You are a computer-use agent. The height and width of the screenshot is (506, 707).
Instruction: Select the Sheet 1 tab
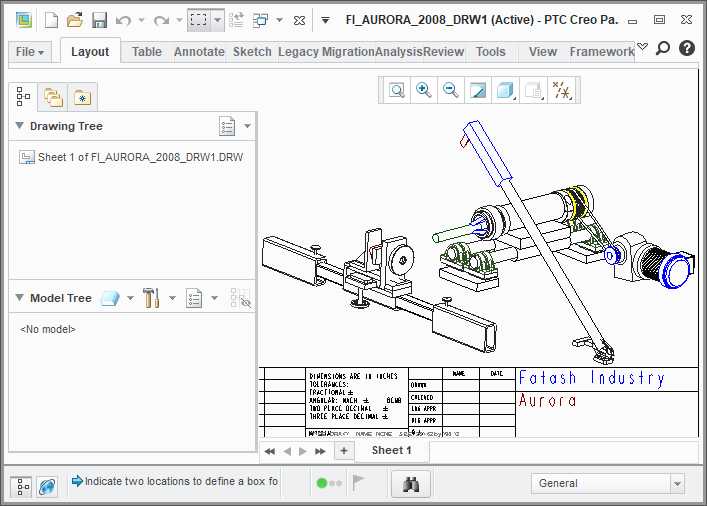[391, 450]
